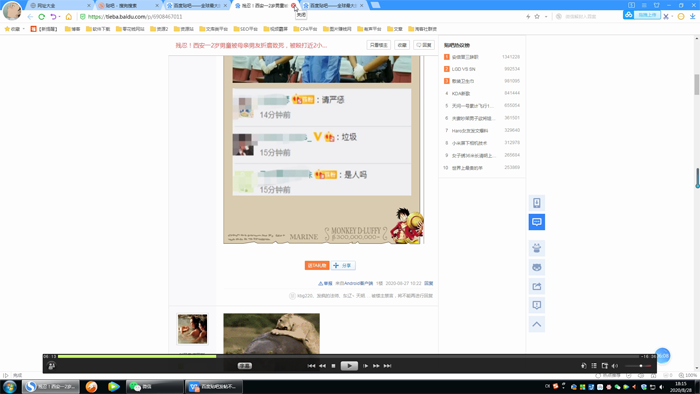Open the home page via house icon

(x=69, y=17)
